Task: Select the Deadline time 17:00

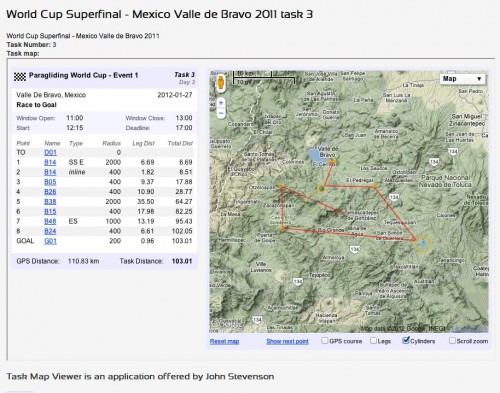Action: (x=184, y=128)
